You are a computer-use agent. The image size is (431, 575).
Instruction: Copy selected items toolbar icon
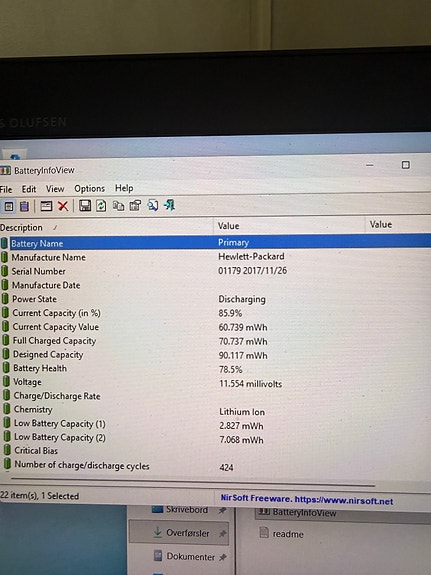[x=118, y=205]
